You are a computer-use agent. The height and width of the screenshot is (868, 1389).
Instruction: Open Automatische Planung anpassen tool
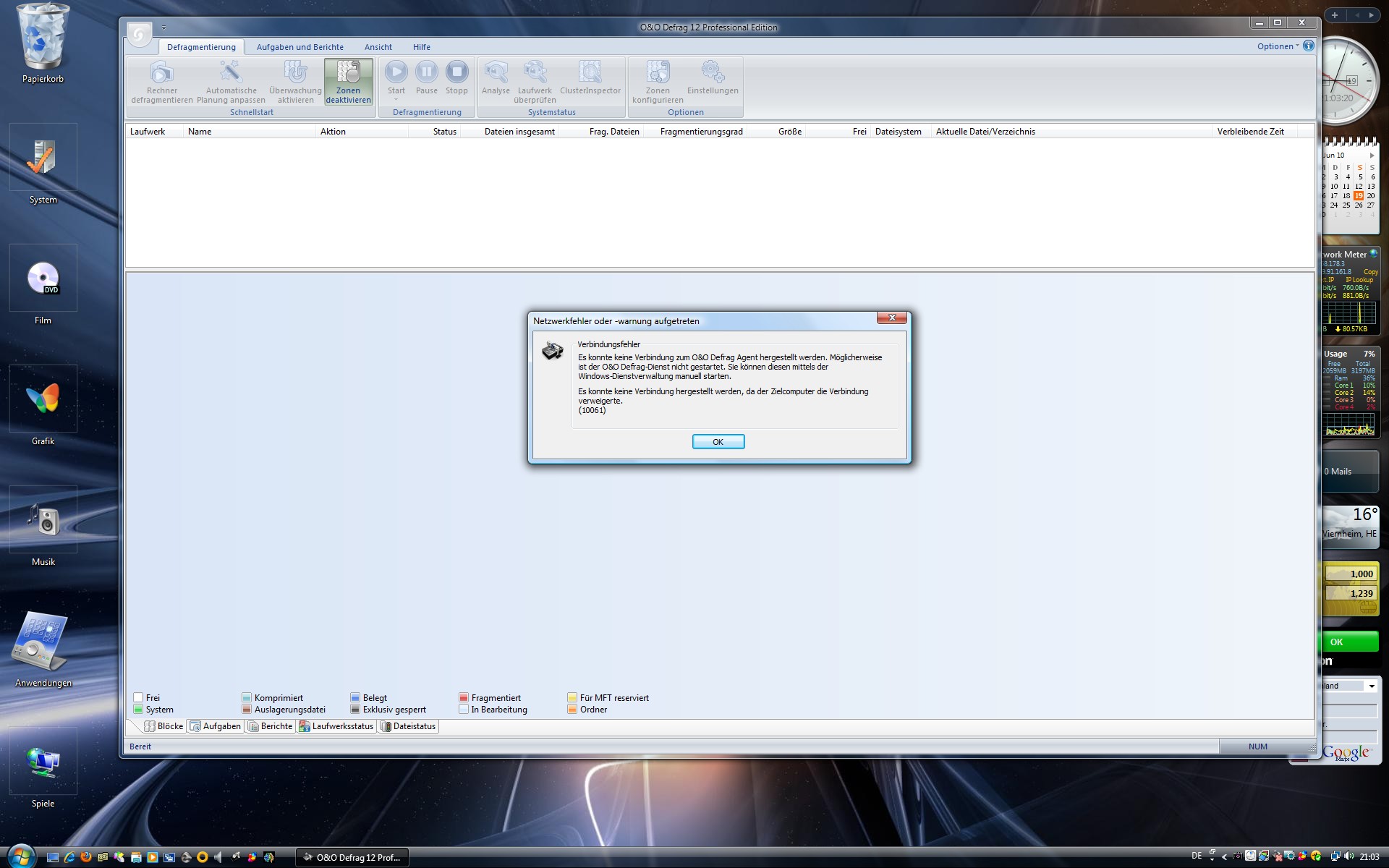pyautogui.click(x=231, y=73)
